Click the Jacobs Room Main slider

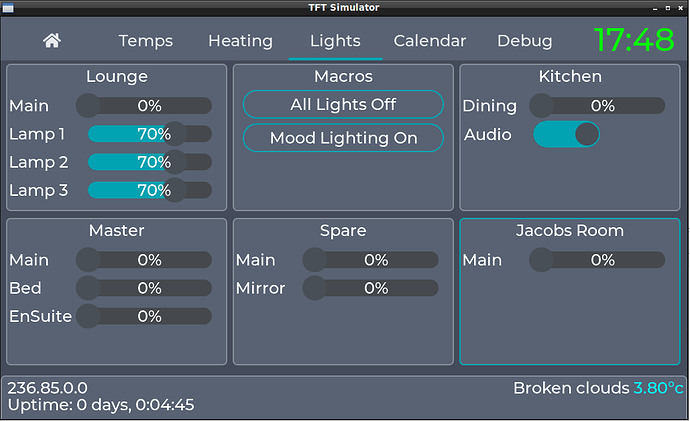pos(597,260)
